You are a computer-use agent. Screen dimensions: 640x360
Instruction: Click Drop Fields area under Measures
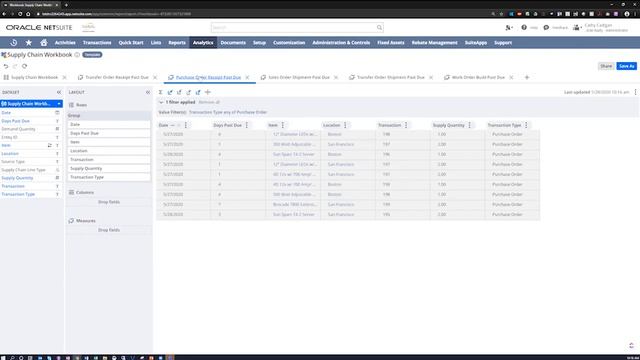click(x=109, y=230)
